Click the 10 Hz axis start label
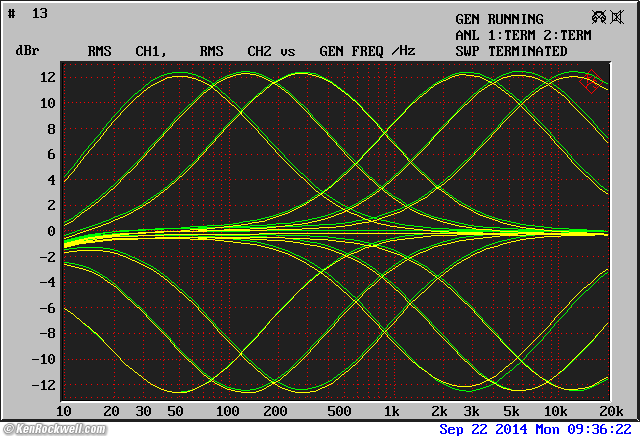Screen dimensions: 640x436 64,411
